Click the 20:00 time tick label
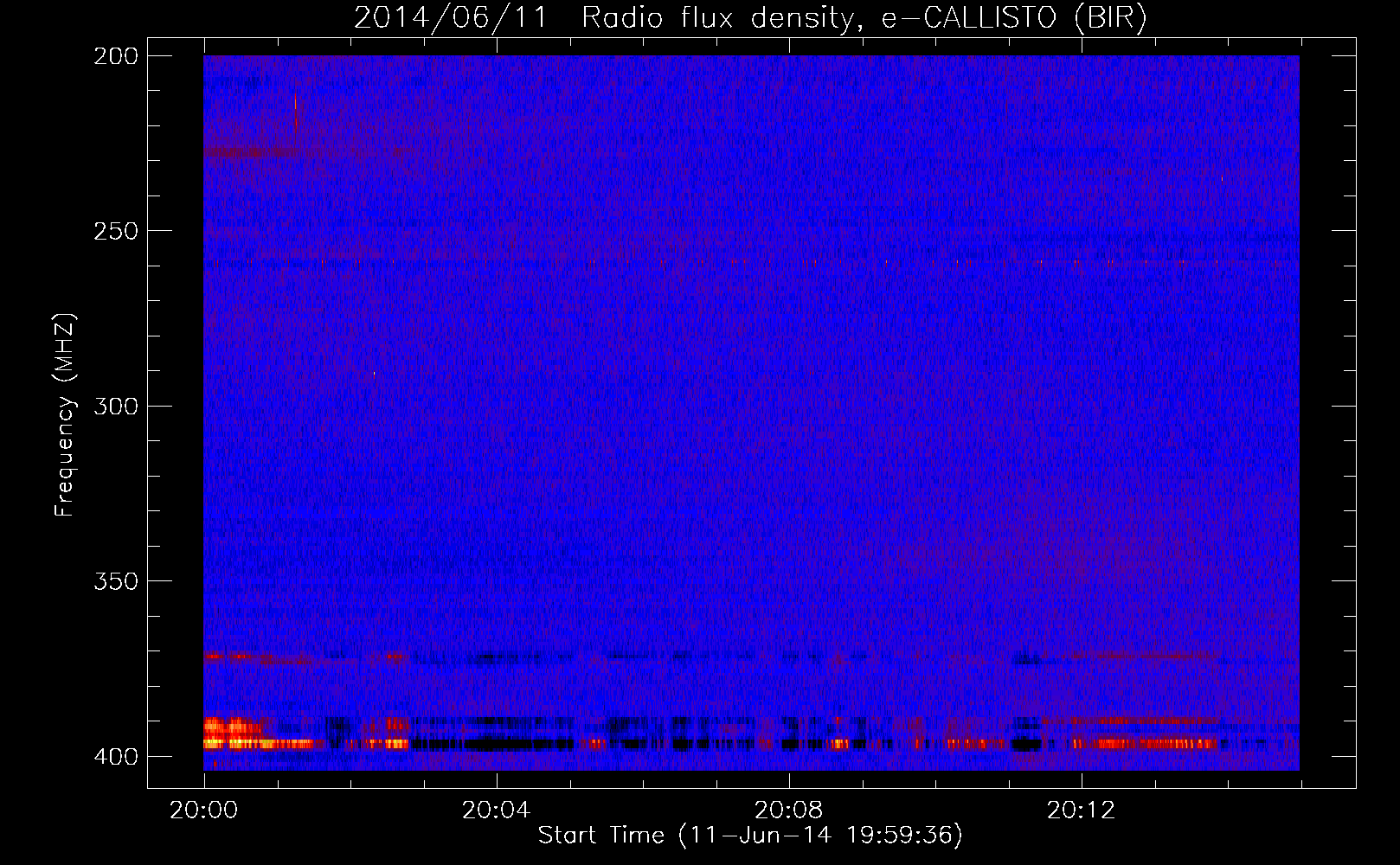Screen dimensions: 1400x865 click(x=204, y=811)
